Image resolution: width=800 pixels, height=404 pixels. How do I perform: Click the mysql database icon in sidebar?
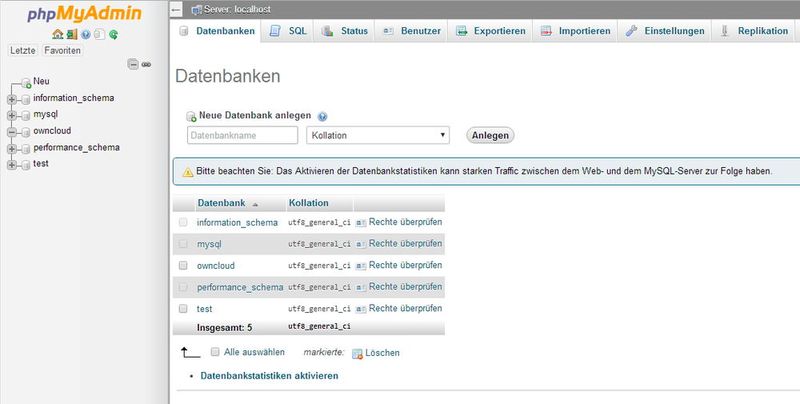(x=26, y=116)
